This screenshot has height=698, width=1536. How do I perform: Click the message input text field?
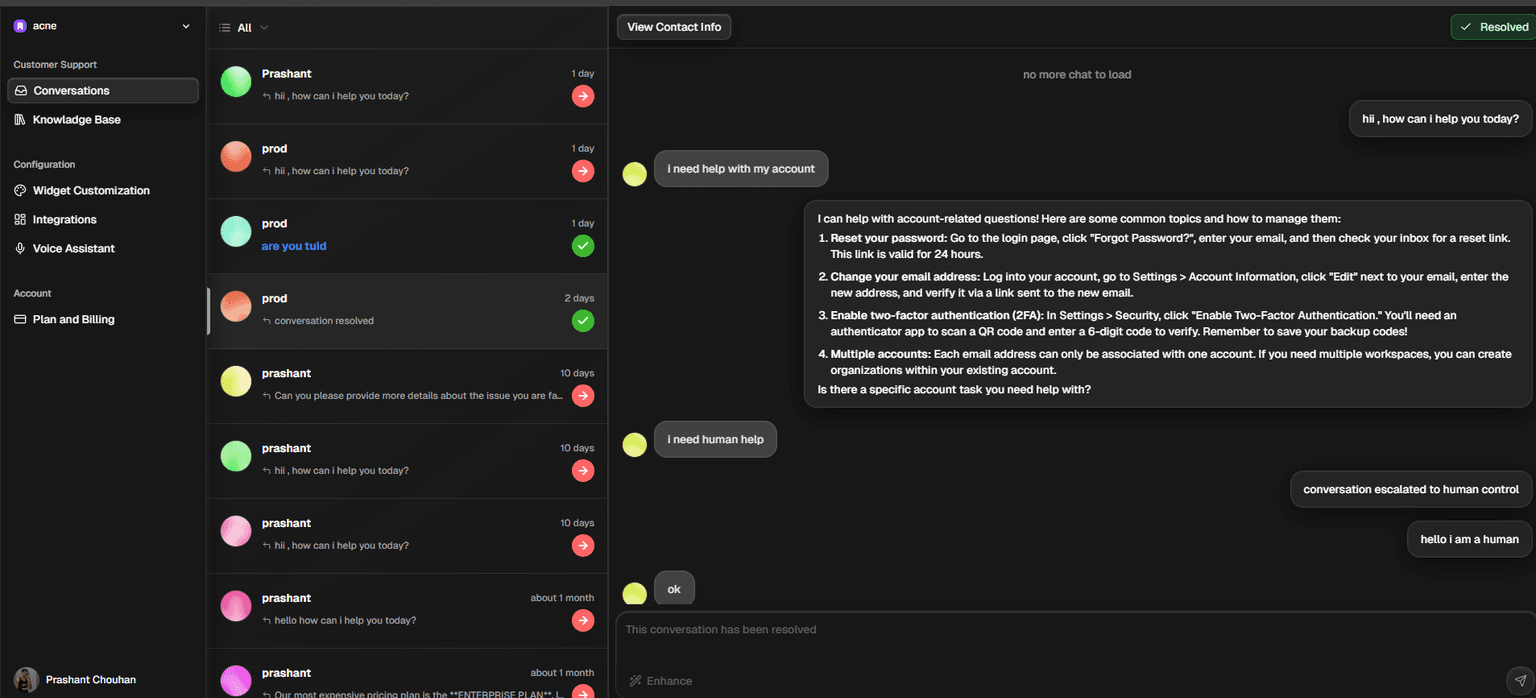pos(1060,640)
